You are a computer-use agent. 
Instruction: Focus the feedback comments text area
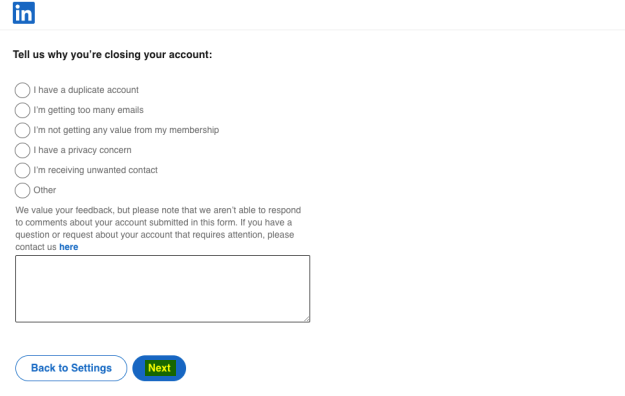pos(163,289)
